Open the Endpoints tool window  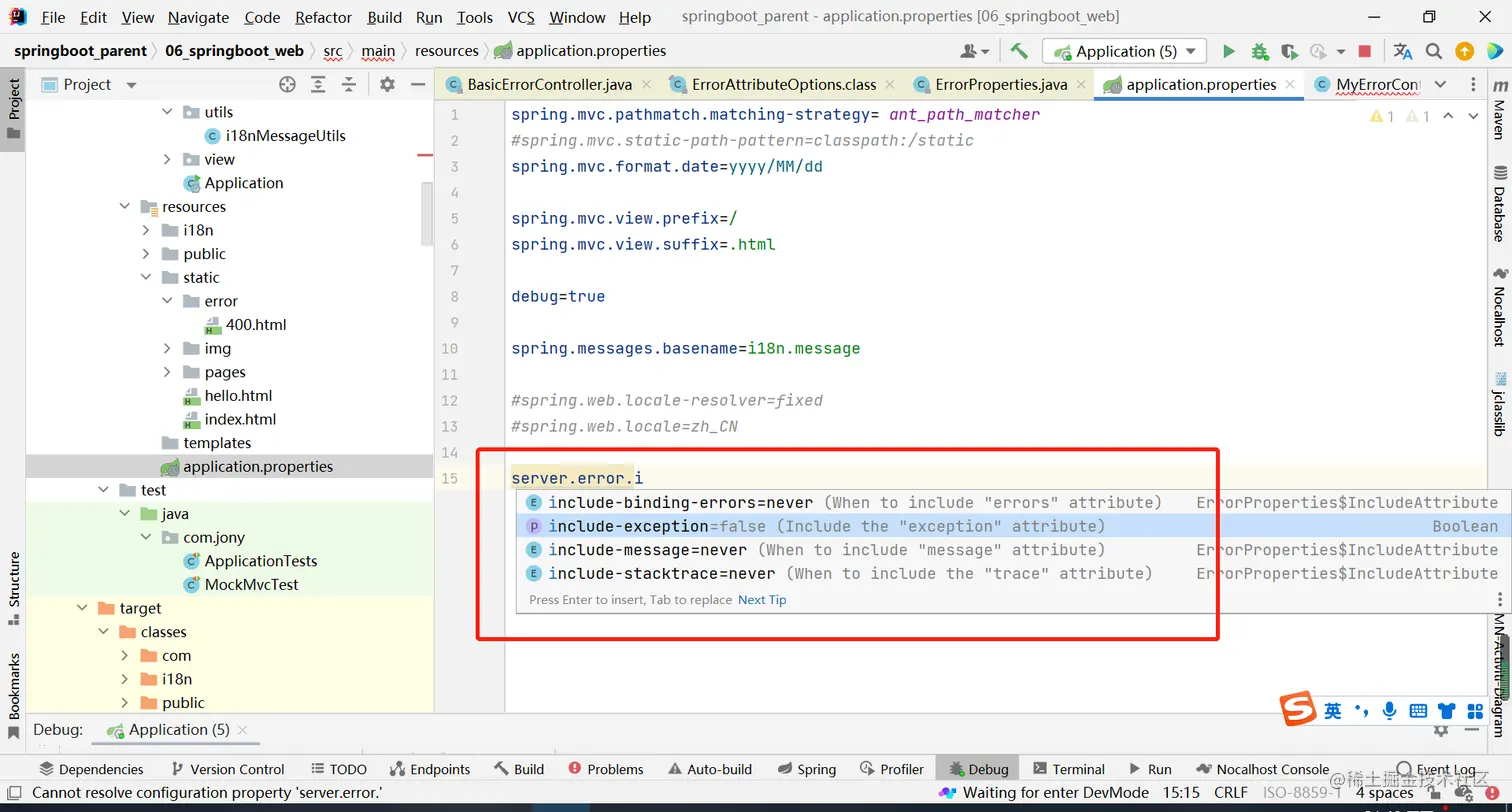click(430, 769)
